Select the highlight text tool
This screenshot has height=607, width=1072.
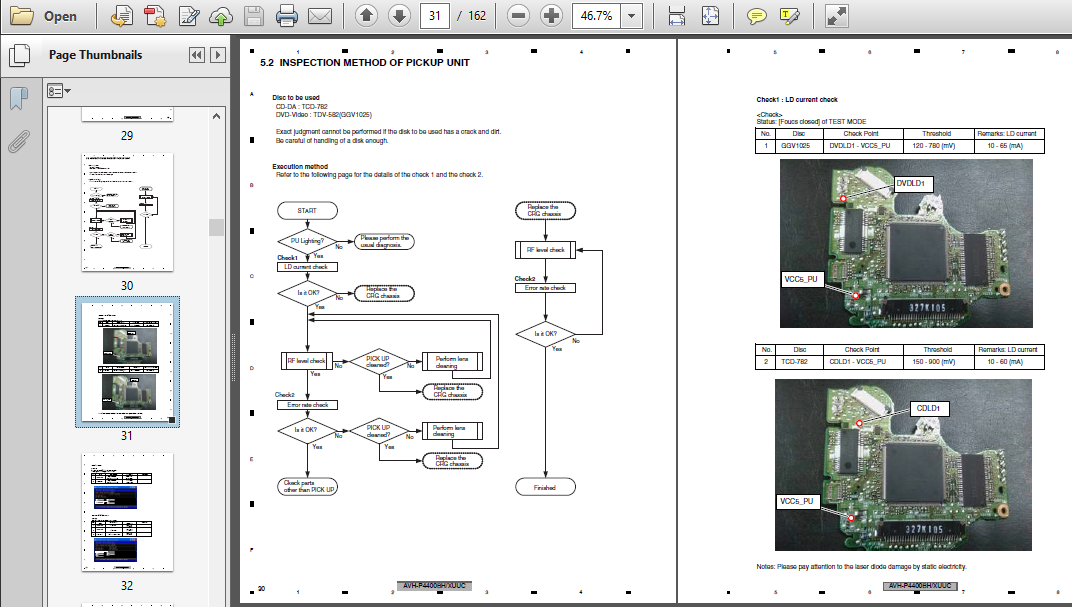pos(789,16)
